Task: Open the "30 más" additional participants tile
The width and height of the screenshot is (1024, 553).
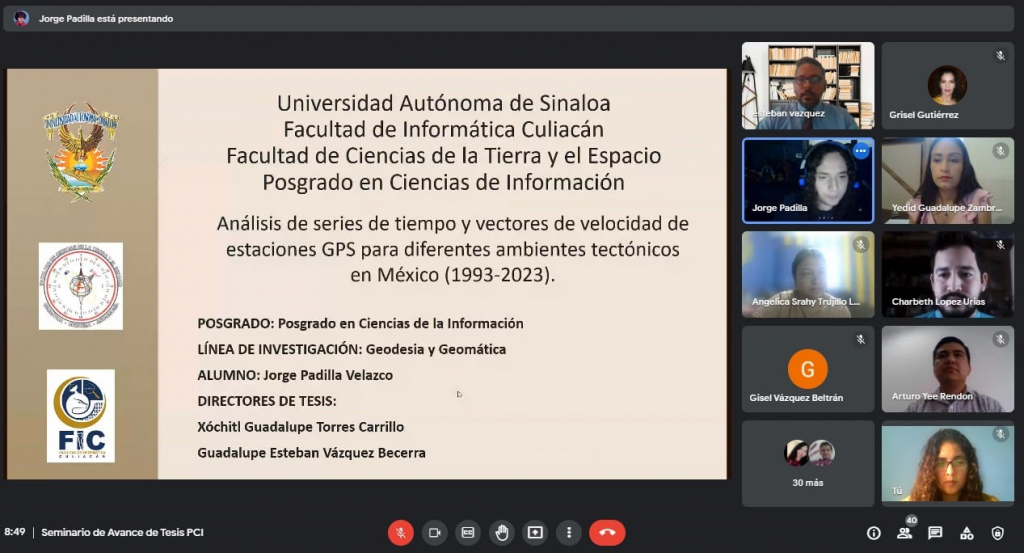Action: point(808,464)
